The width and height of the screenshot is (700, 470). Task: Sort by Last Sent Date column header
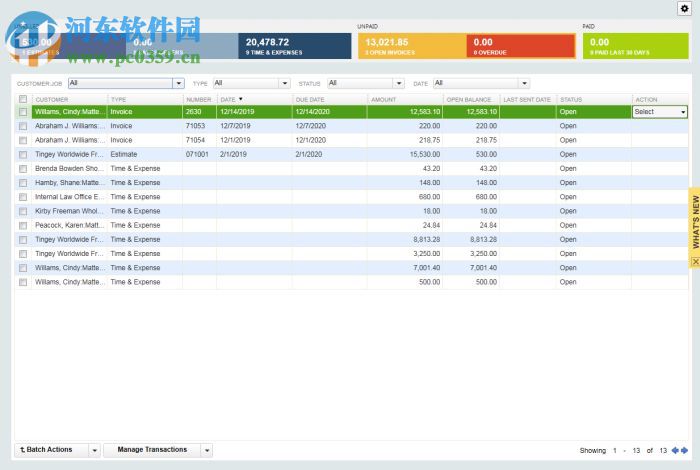[527, 100]
